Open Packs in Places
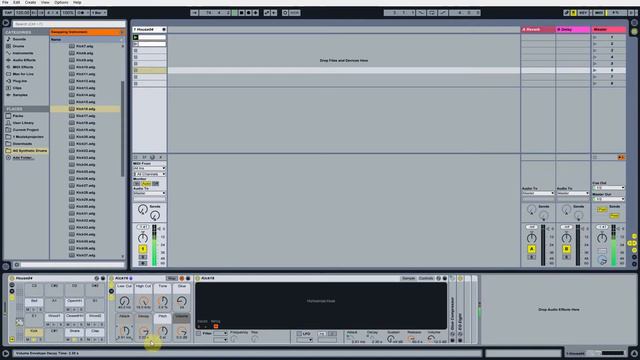Viewport: 640px width, 360px height. [18, 116]
